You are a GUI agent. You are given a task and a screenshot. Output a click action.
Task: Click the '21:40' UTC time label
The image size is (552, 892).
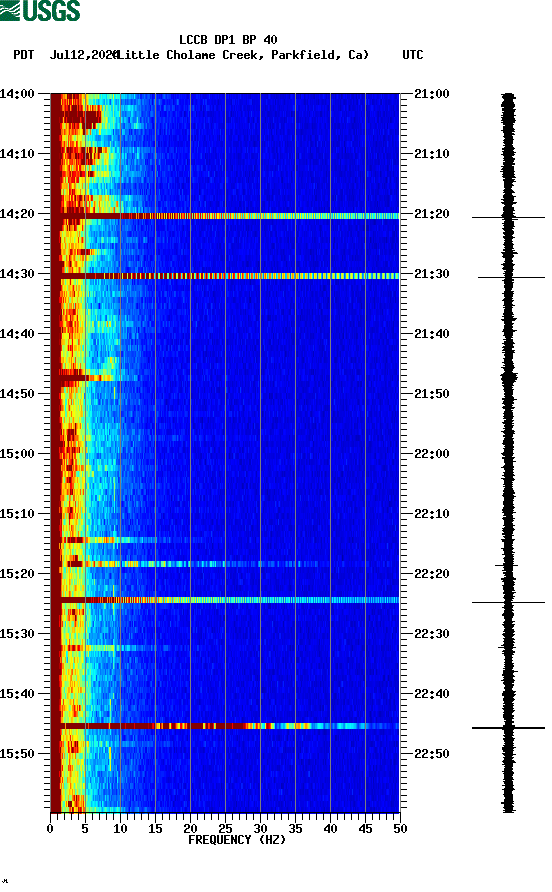pyautogui.click(x=432, y=334)
